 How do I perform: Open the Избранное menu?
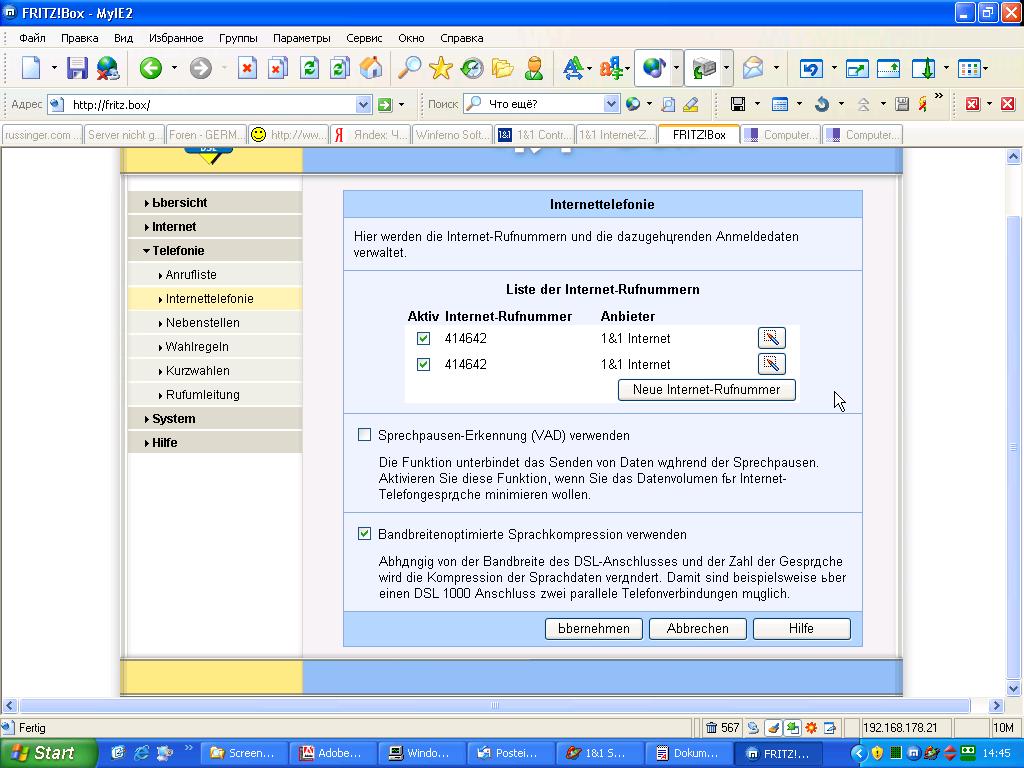[x=176, y=38]
